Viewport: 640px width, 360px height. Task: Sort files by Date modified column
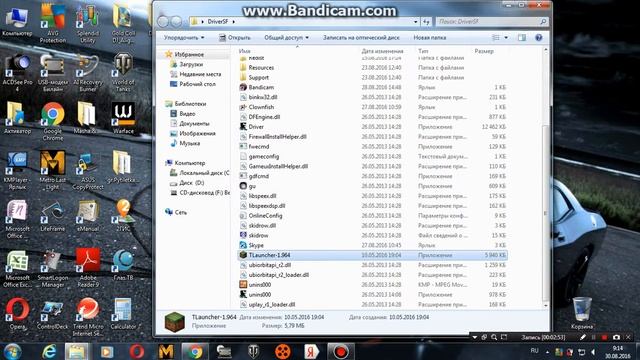point(382,51)
